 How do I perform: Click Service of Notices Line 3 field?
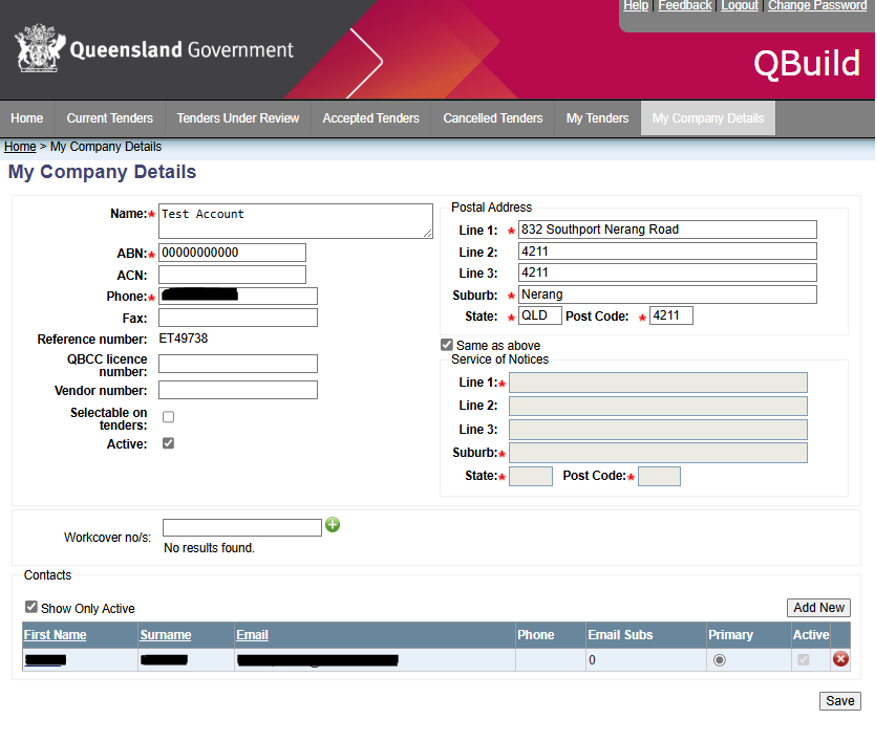(658, 430)
